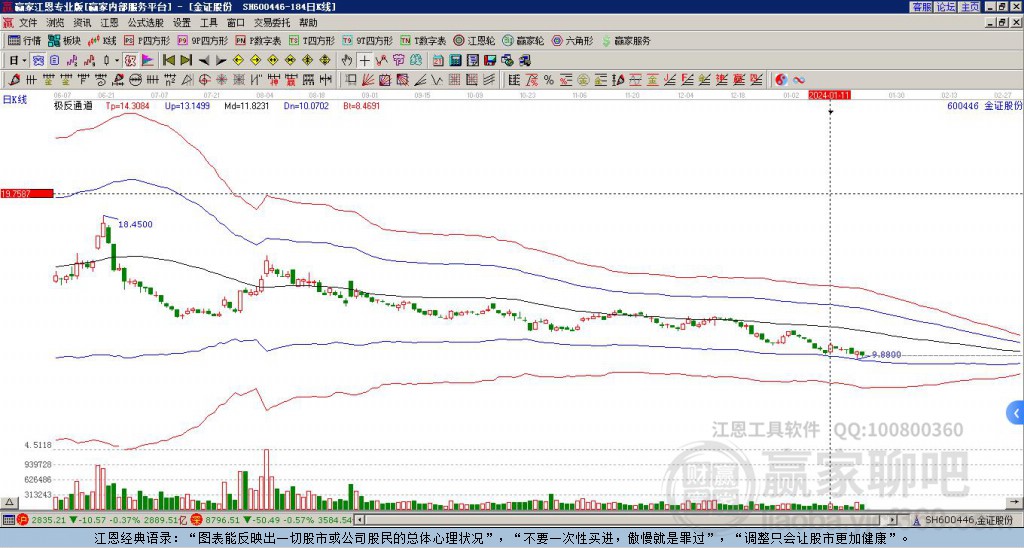Open the 9T四方形 tool

click(367, 40)
